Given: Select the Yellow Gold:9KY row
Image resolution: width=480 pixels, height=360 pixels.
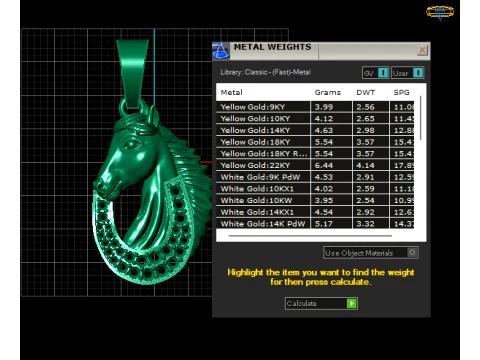Looking at the screenshot, I should tap(315, 107).
